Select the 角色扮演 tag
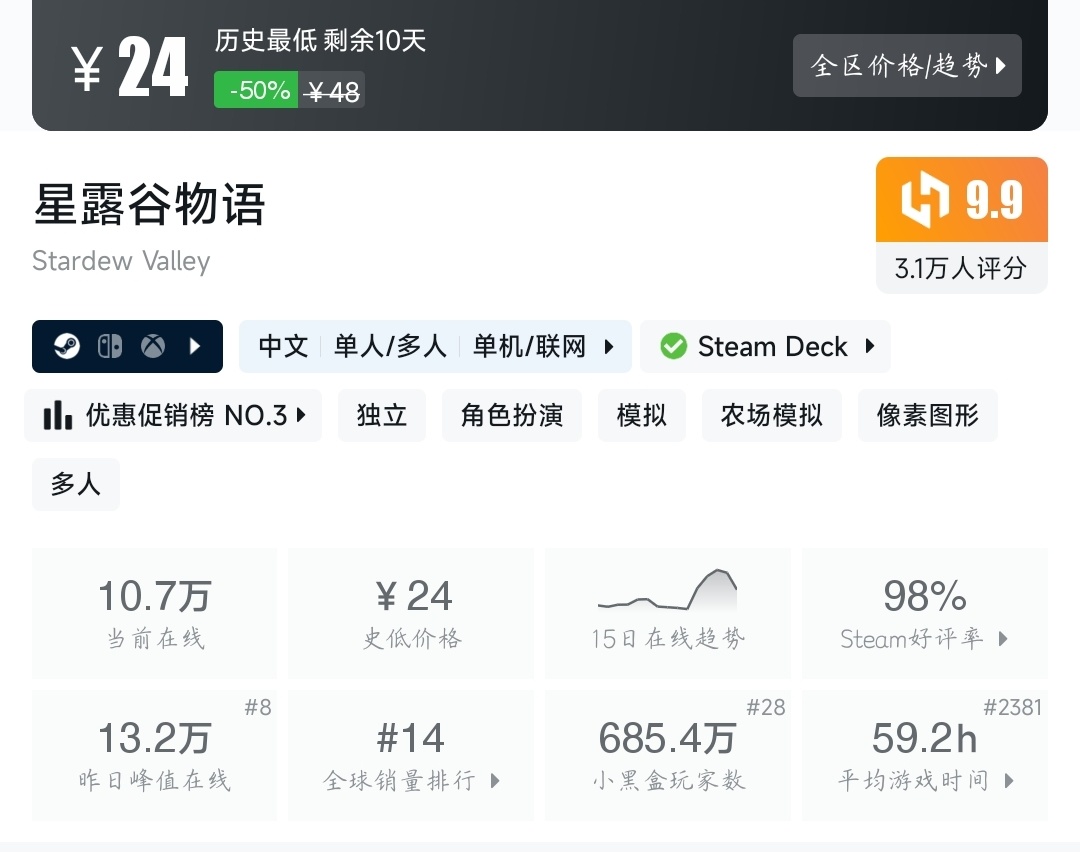Viewport: 1080px width, 852px height. (512, 415)
